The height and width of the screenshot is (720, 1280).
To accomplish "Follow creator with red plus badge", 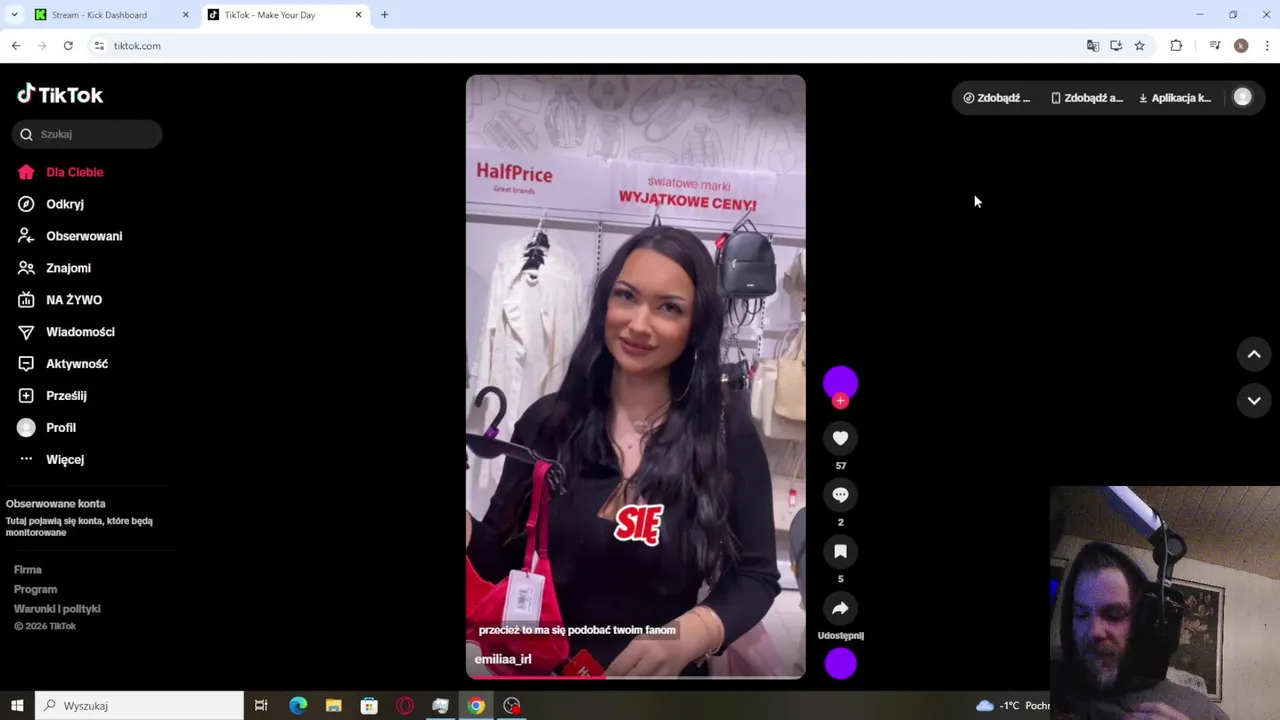I will tap(840, 401).
